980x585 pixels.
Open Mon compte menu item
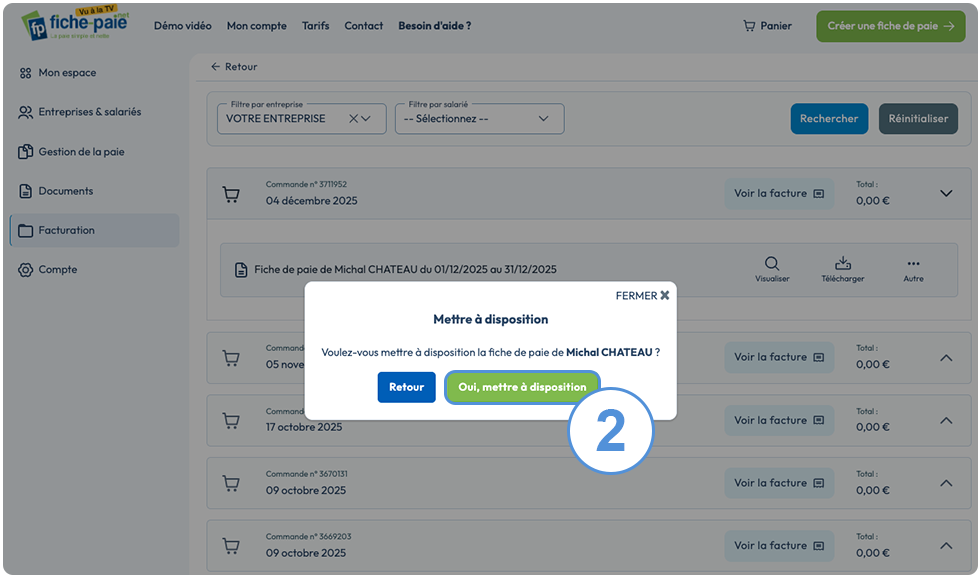256,26
